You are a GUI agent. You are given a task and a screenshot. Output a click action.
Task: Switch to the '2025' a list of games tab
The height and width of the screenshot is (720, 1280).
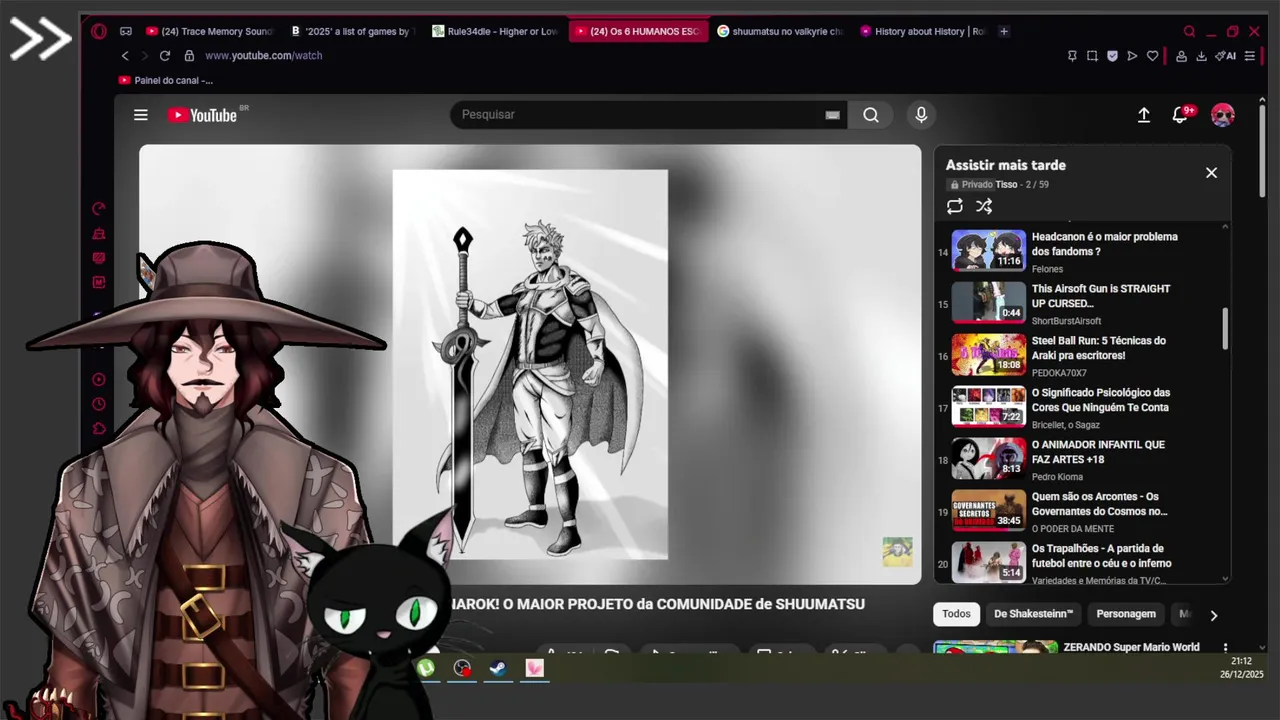pyautogui.click(x=351, y=31)
